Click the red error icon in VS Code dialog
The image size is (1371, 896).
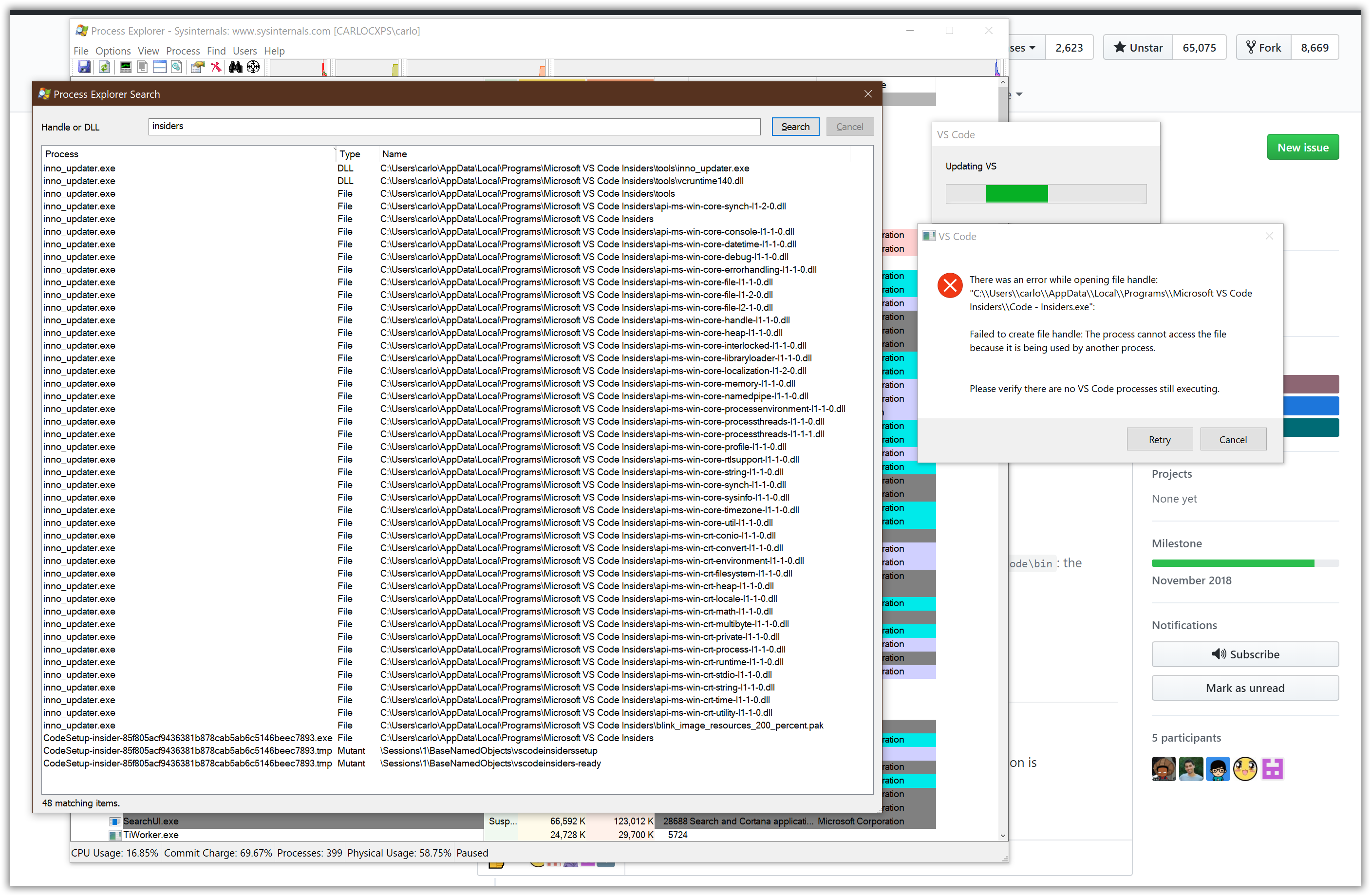point(950,286)
